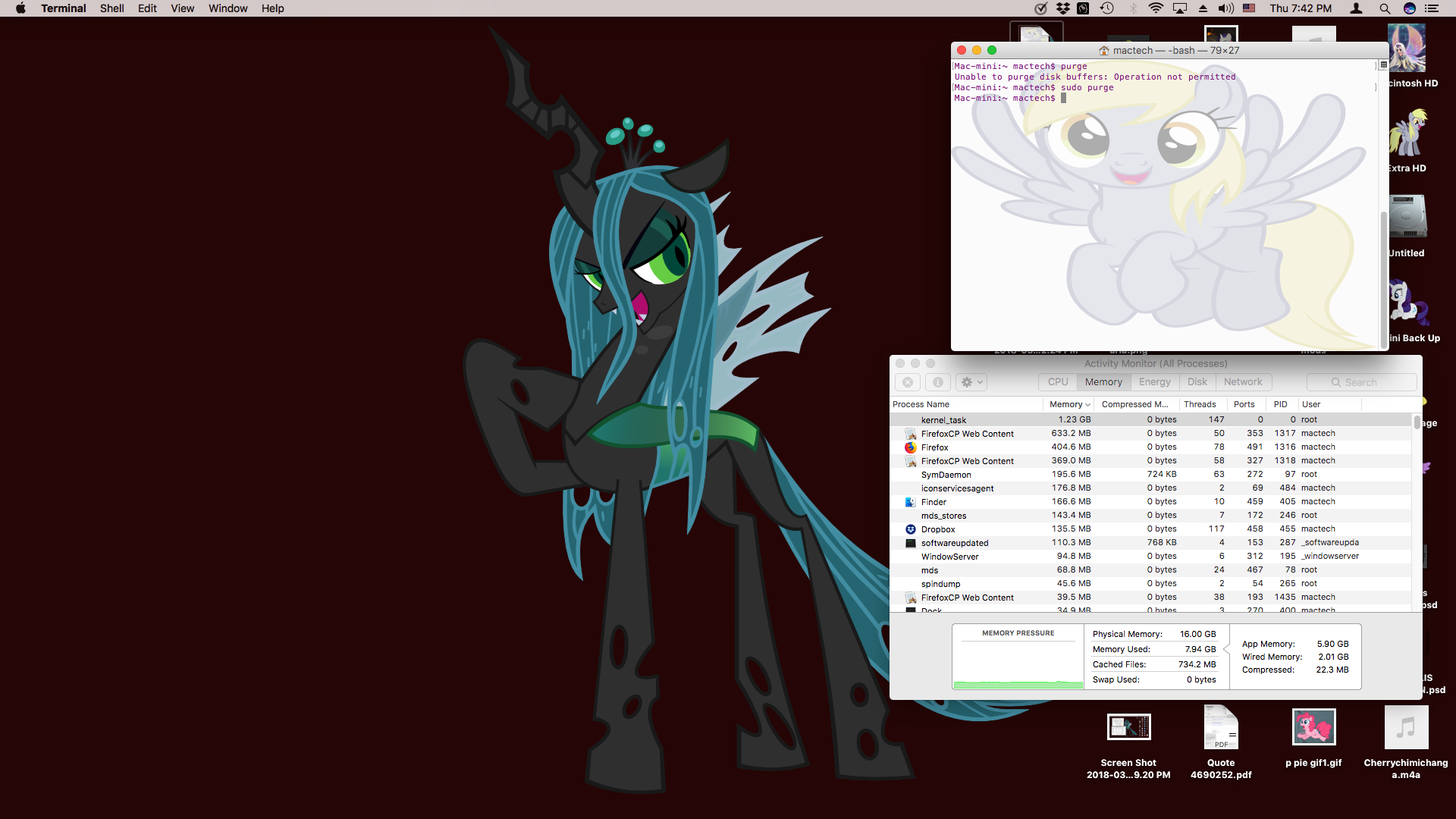
Task: Open the Shell menu
Action: [111, 8]
